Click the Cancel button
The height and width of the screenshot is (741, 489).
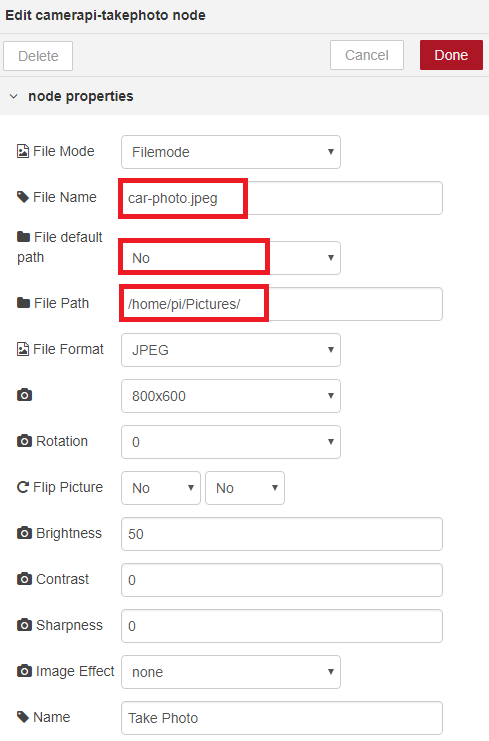point(367,55)
